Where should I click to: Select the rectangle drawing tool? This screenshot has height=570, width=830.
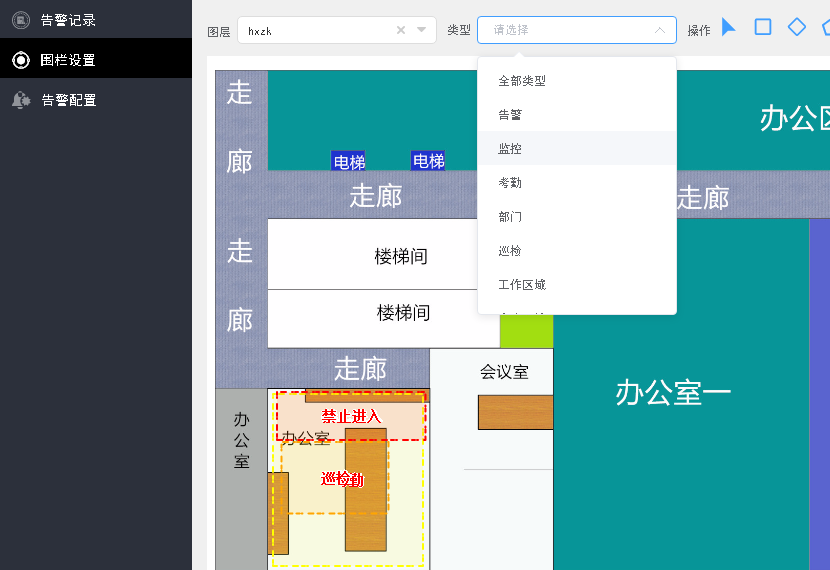point(762,27)
